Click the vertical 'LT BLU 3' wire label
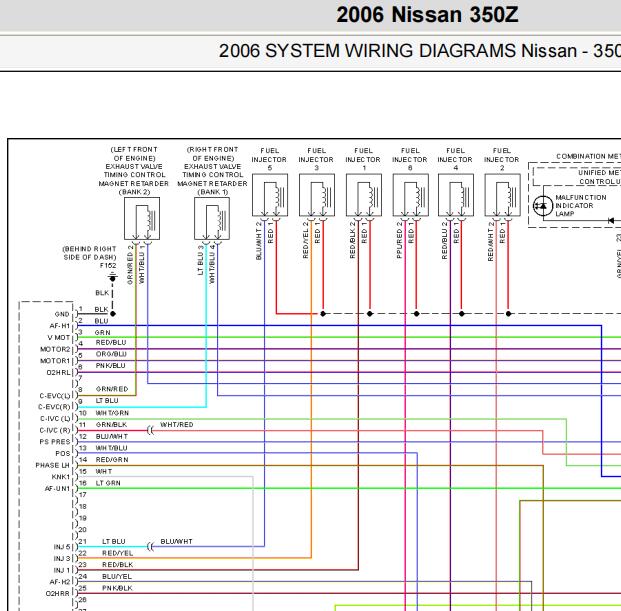The width and height of the screenshot is (621, 611). click(x=200, y=260)
